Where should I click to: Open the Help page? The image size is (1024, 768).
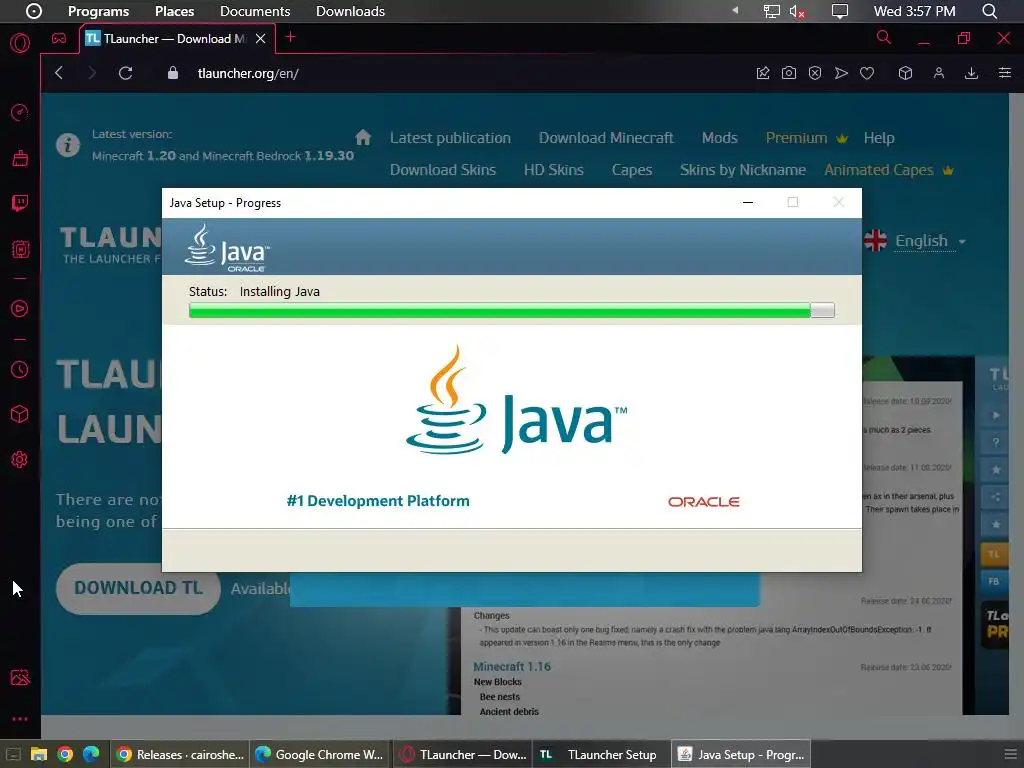(x=879, y=138)
